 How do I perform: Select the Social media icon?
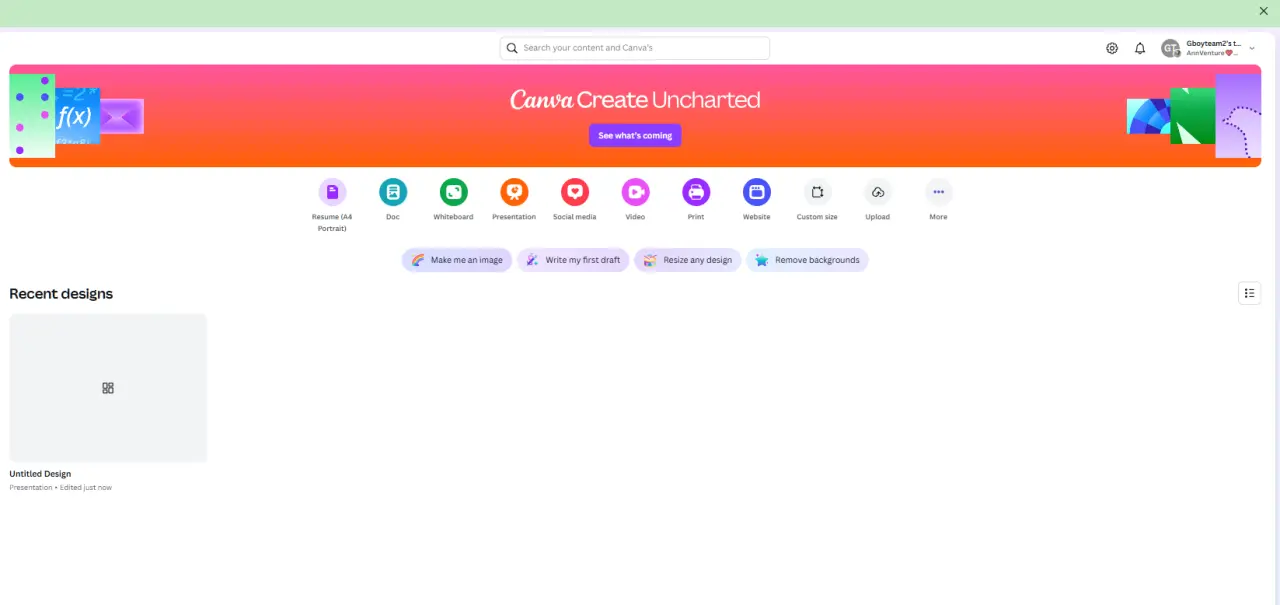click(x=575, y=192)
